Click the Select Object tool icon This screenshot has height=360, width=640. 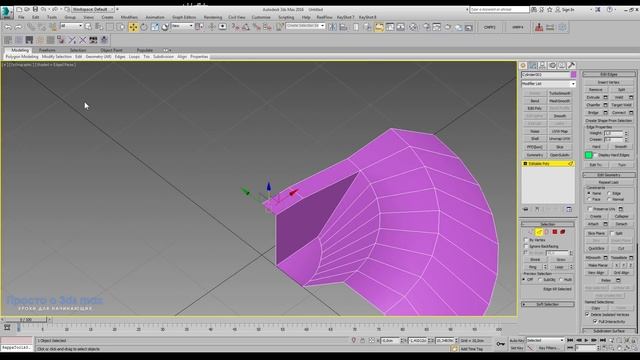pyautogui.click(x=88, y=27)
